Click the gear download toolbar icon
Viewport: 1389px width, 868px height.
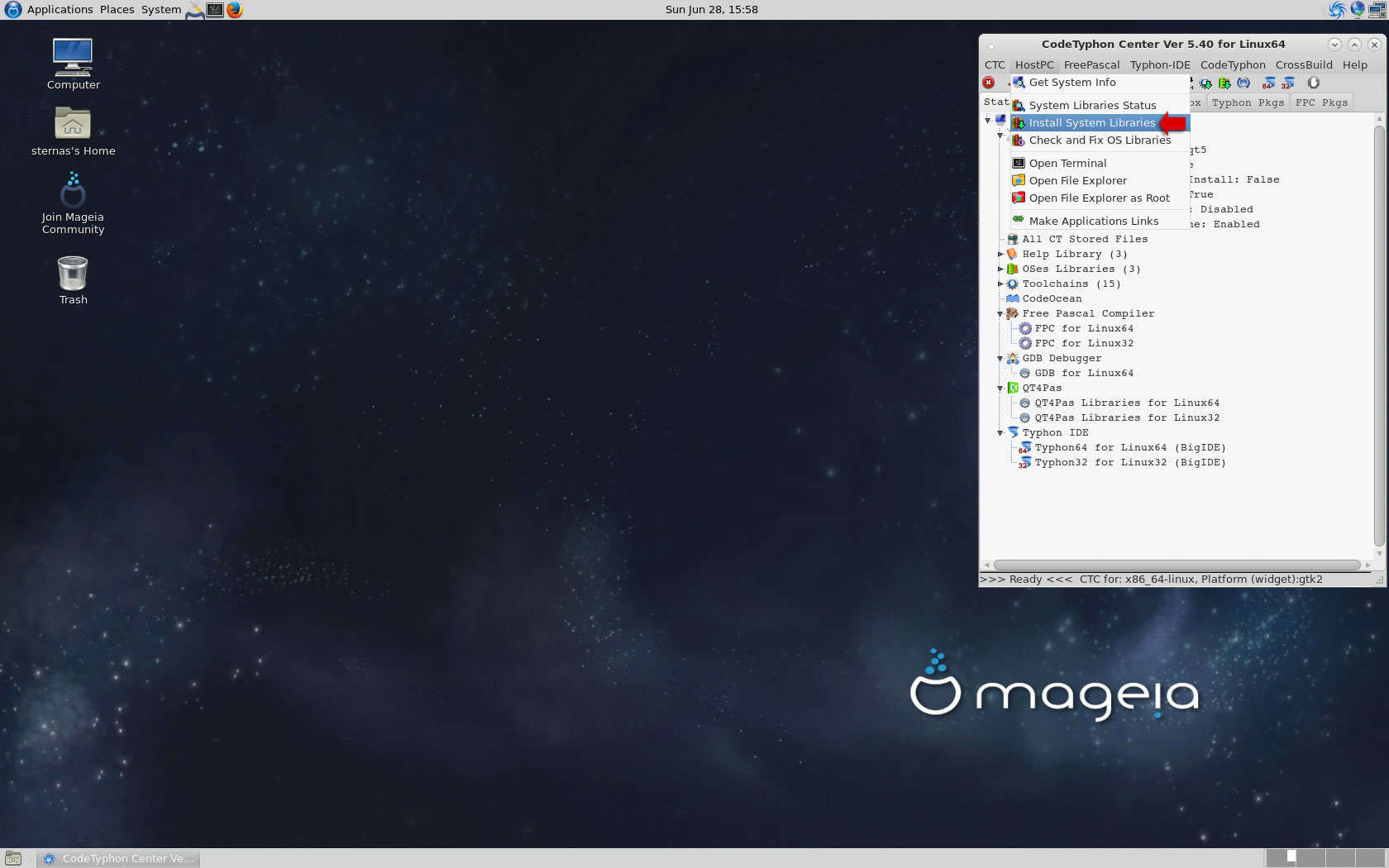tap(1205, 83)
